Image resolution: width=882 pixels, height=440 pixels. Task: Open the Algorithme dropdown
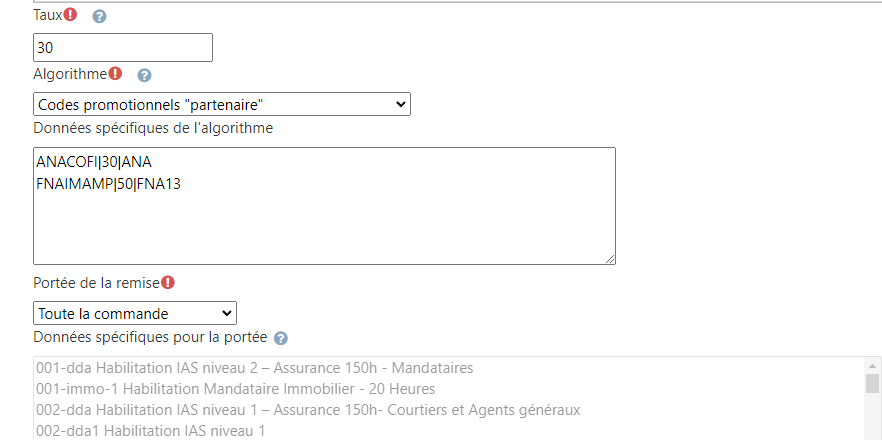tap(222, 104)
